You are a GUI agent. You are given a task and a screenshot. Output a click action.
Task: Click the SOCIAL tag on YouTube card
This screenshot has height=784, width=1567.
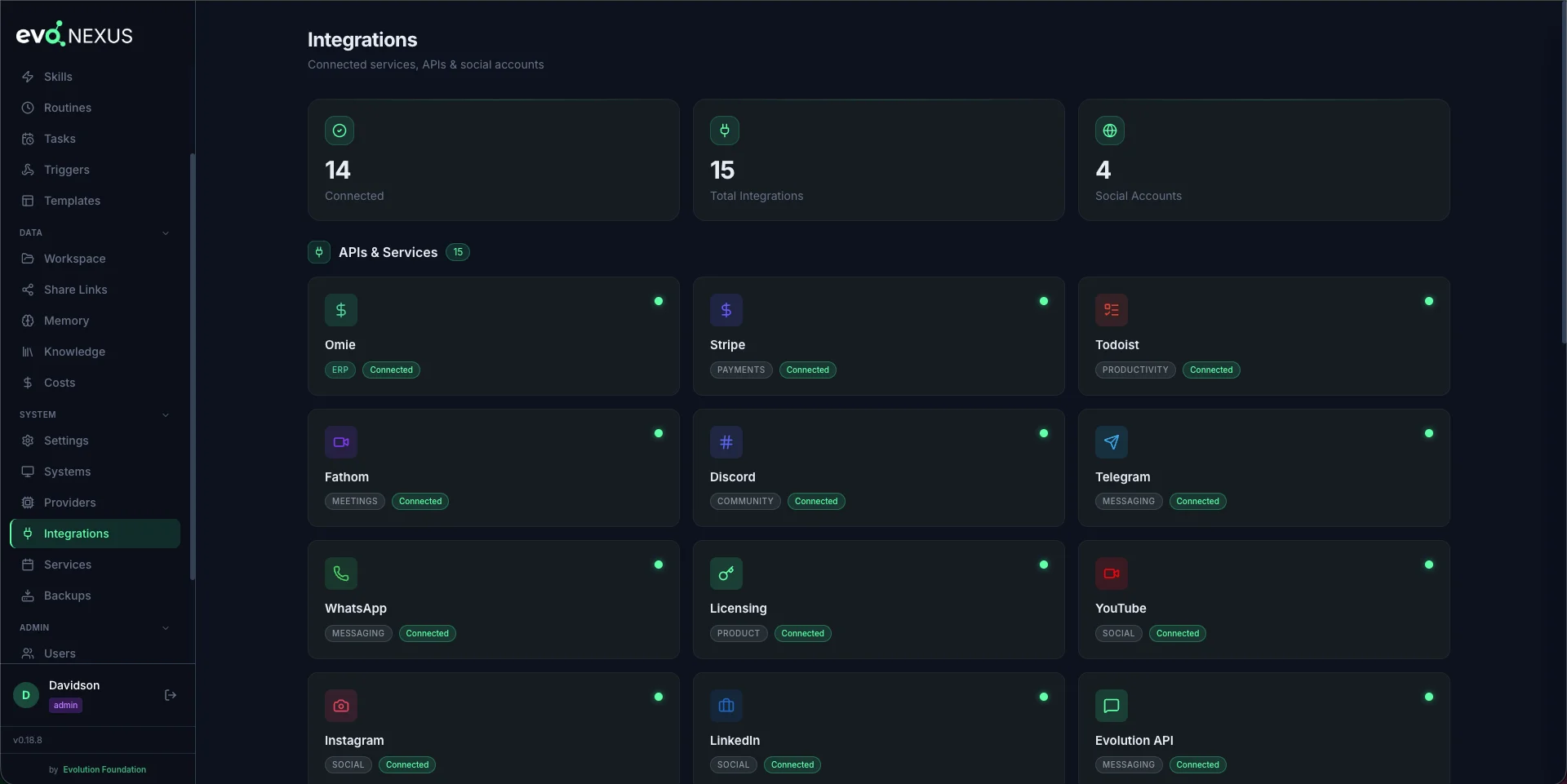pos(1118,633)
